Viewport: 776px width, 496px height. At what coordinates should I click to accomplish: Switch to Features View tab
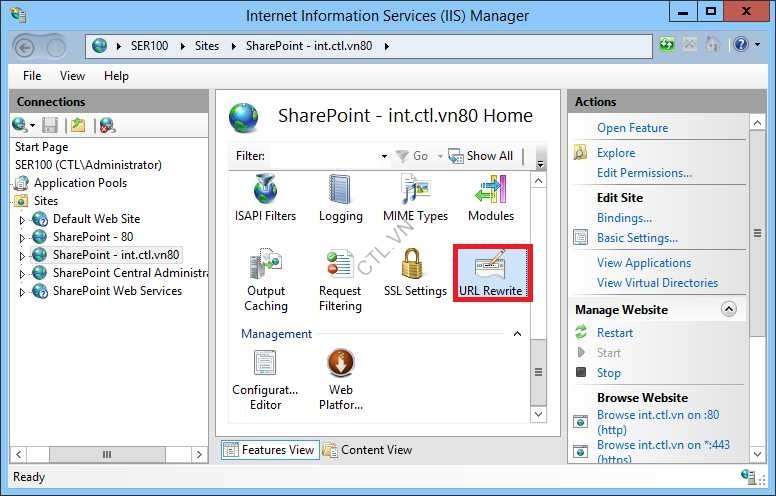click(270, 450)
